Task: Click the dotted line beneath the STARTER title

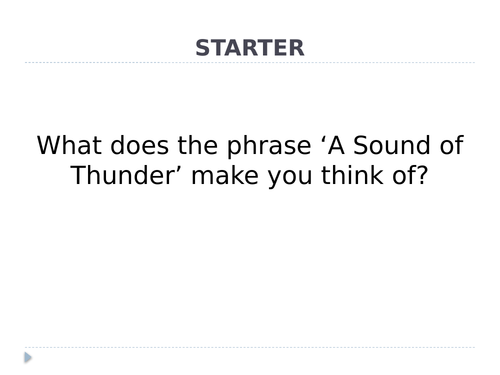Action: 250,62
